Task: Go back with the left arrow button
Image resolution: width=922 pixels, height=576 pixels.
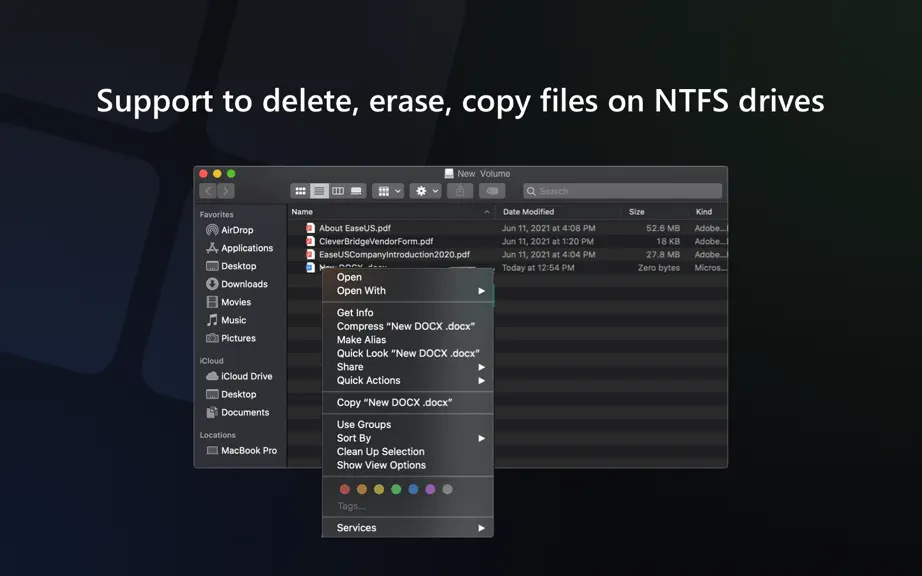Action: click(x=208, y=190)
